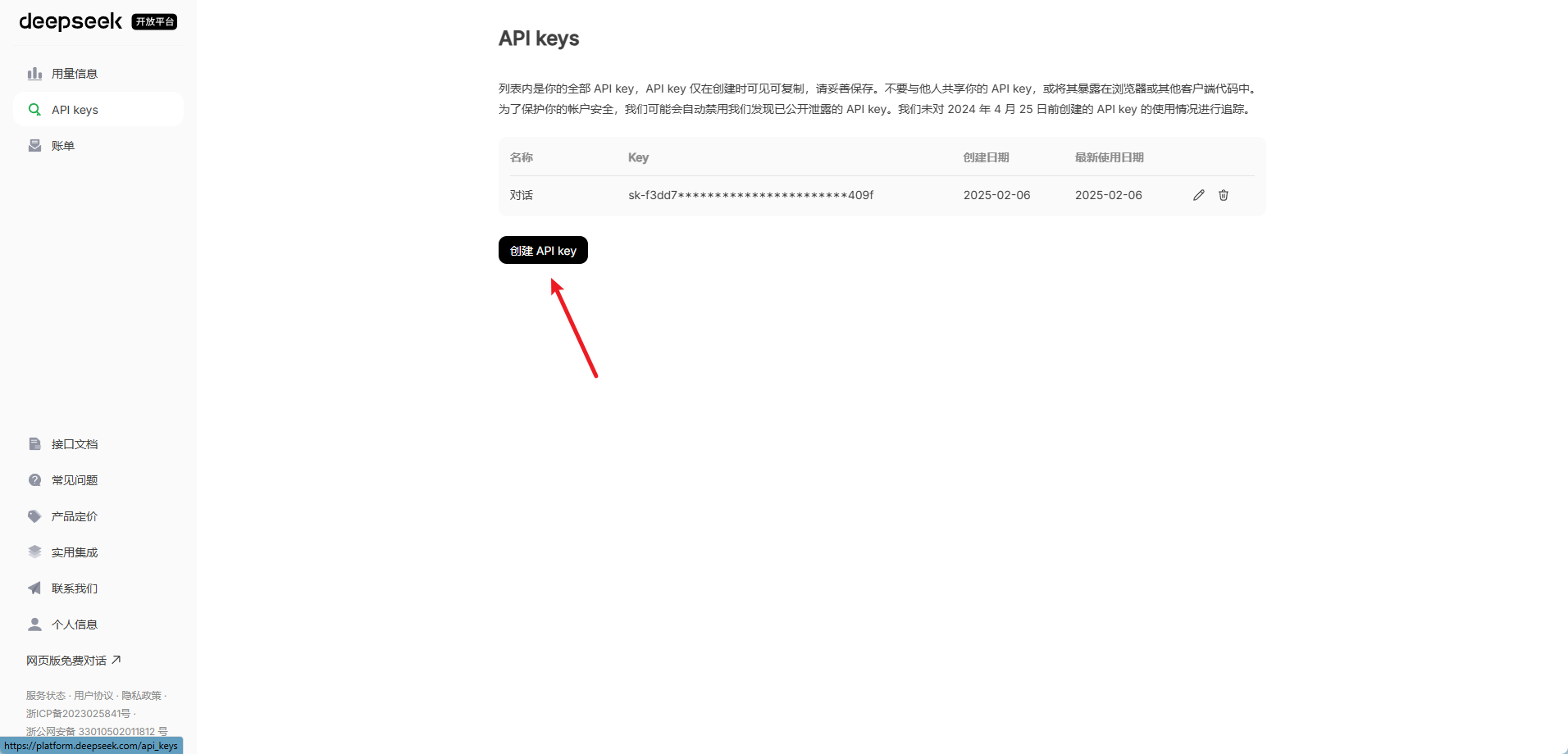Click the 2025-02-06 date under 创建日期
The image size is (1568, 754).
pyautogui.click(x=996, y=195)
